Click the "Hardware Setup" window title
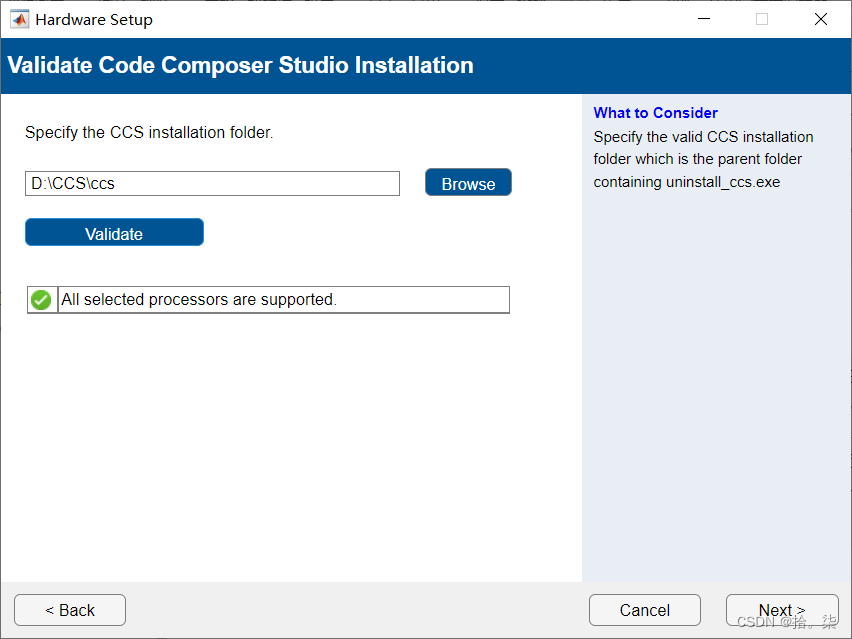The image size is (852, 639). click(x=94, y=20)
